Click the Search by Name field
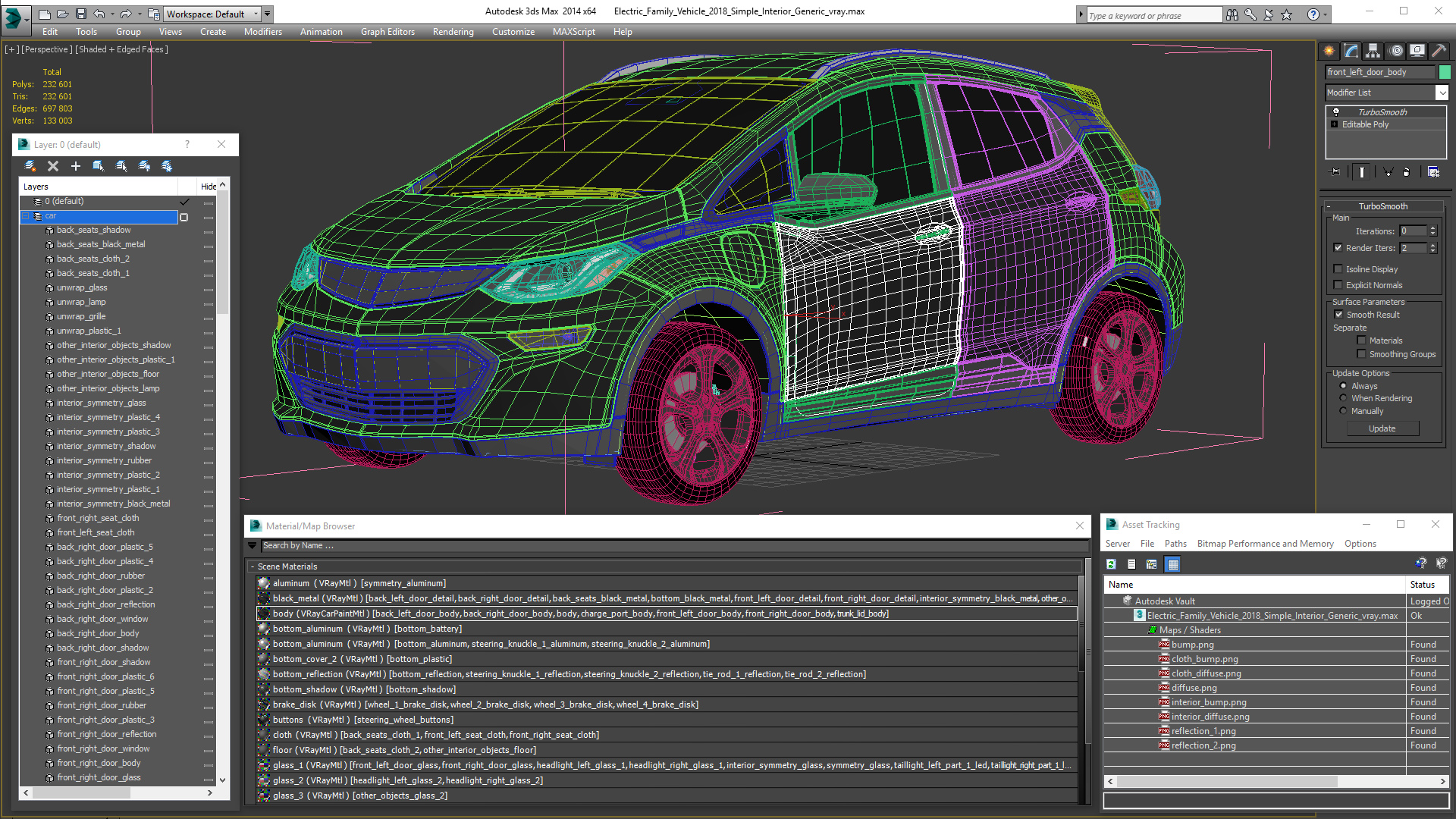 pyautogui.click(x=667, y=545)
